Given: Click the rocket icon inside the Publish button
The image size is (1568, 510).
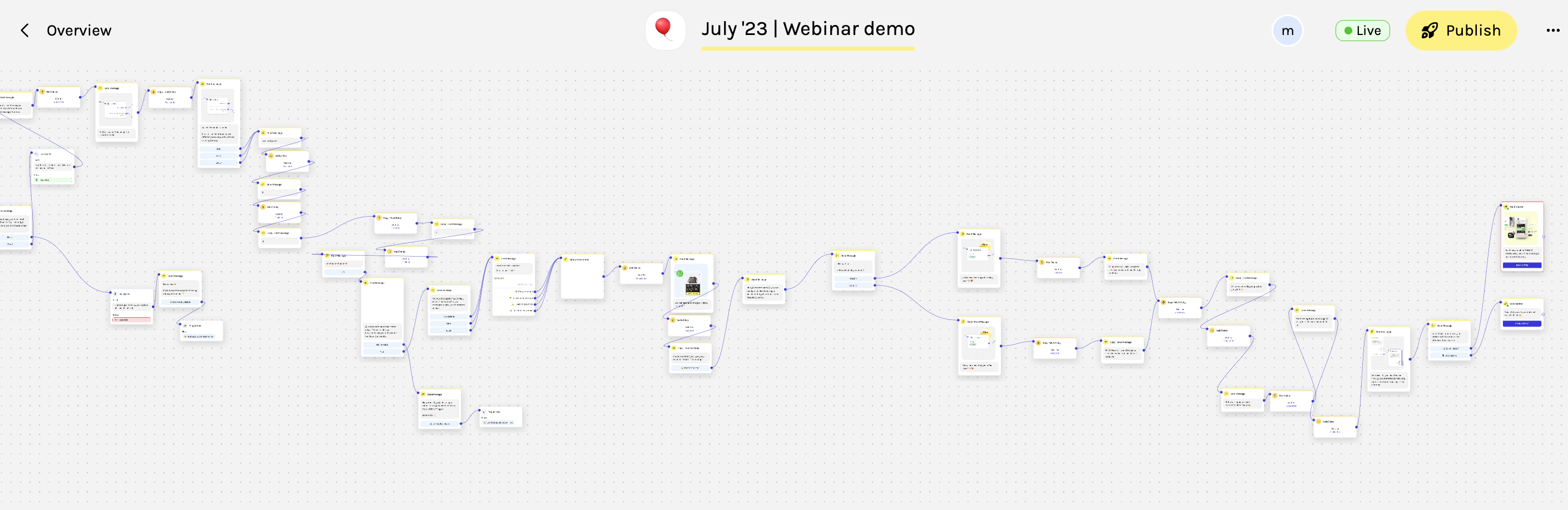Looking at the screenshot, I should pyautogui.click(x=1430, y=31).
